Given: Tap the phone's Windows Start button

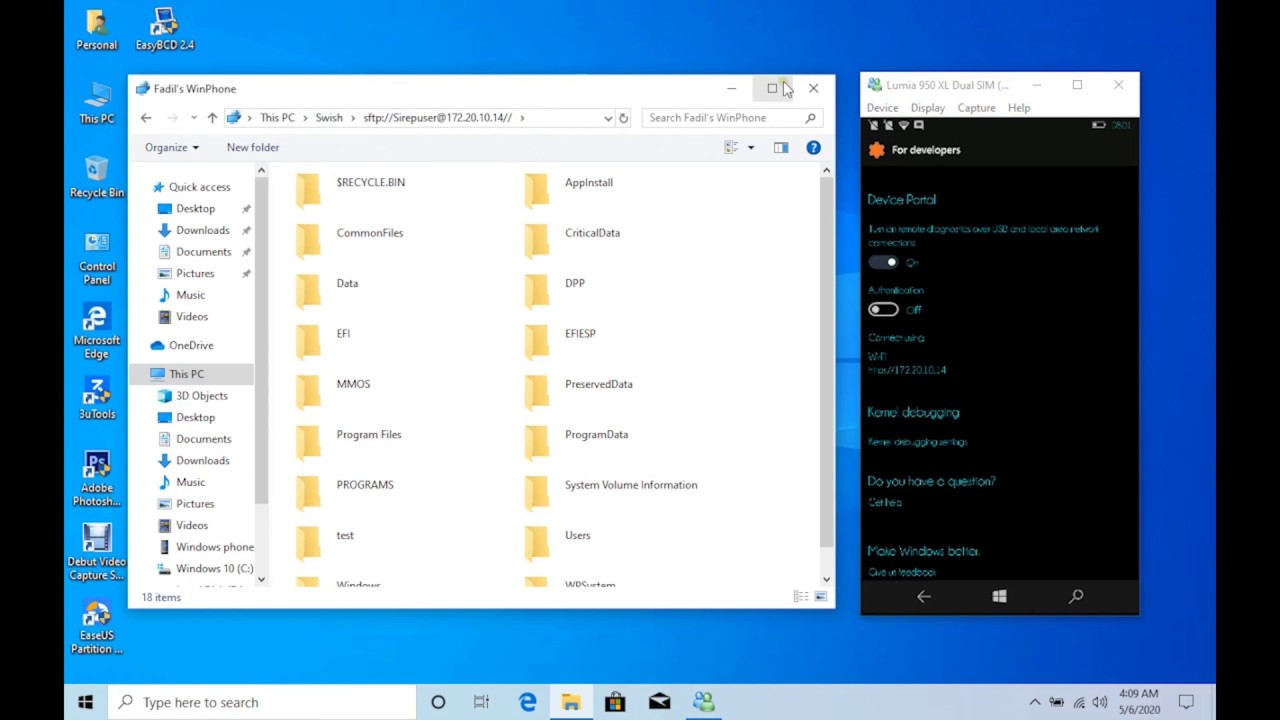Looking at the screenshot, I should tap(999, 597).
